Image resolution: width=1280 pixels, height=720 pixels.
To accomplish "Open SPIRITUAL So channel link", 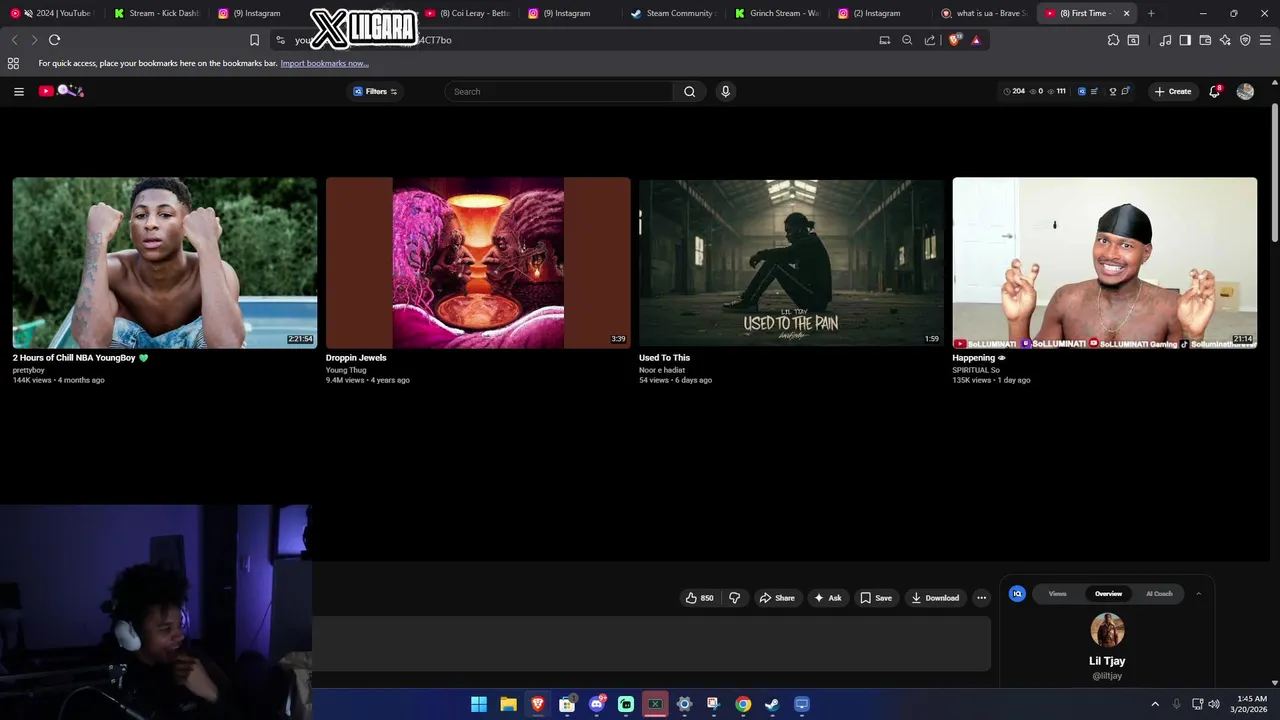I will (976, 370).
